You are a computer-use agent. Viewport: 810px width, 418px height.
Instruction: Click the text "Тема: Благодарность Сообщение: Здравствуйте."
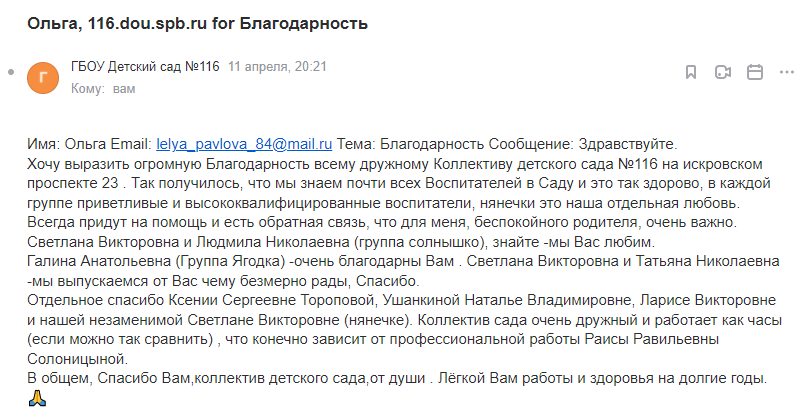click(507, 144)
